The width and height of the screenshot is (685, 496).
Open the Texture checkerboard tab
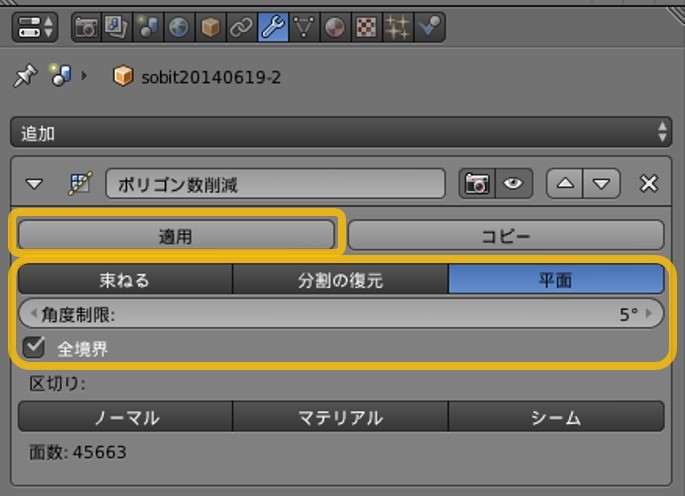pyautogui.click(x=367, y=27)
